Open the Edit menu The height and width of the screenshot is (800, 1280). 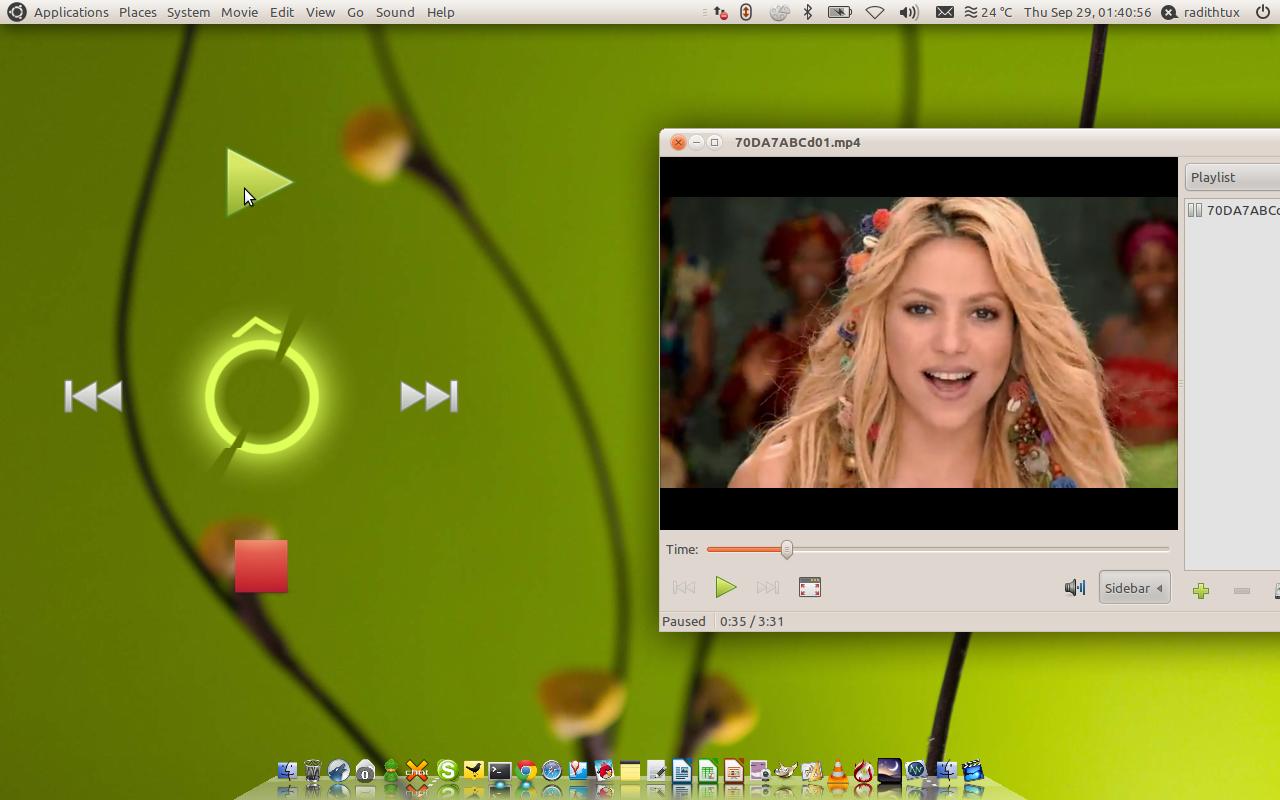[282, 12]
